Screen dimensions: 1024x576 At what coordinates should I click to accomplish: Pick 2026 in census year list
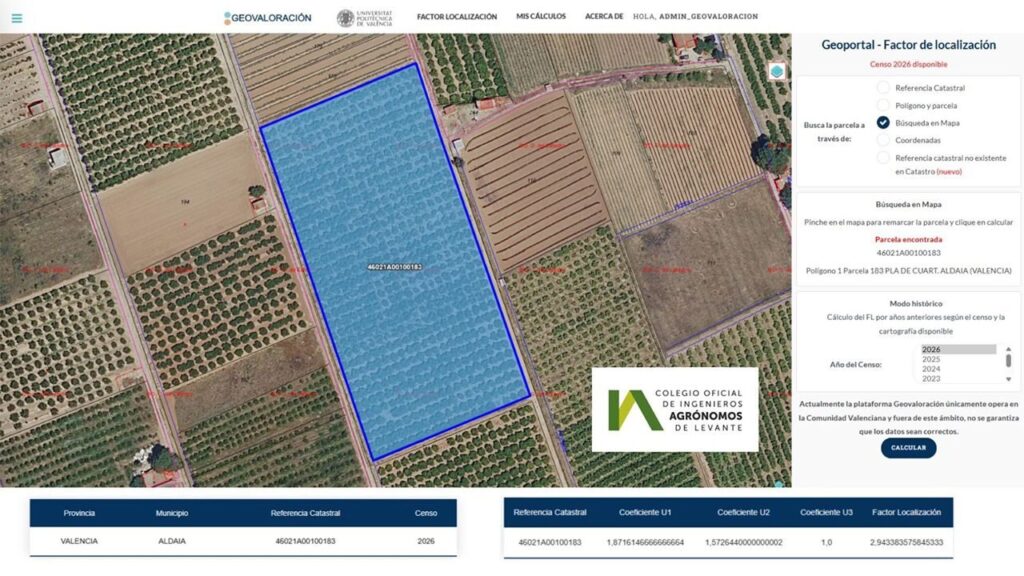(x=957, y=349)
